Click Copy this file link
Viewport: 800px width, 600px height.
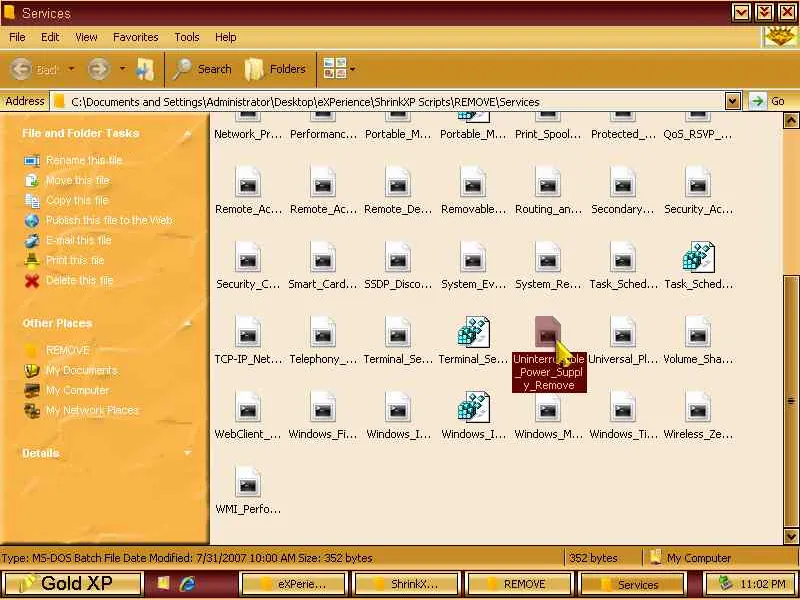click(x=77, y=200)
